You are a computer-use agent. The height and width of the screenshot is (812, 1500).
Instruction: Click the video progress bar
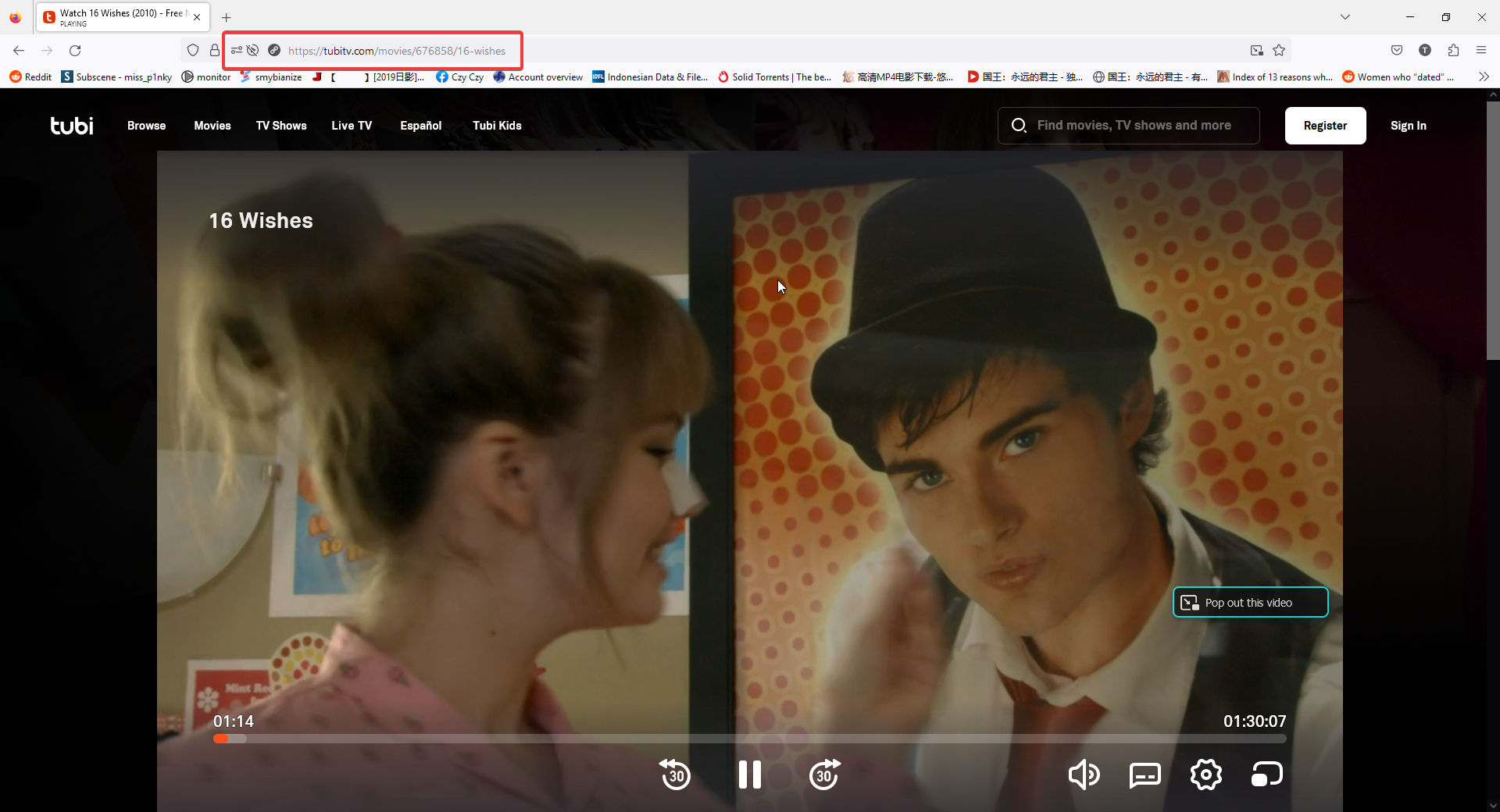coord(749,739)
